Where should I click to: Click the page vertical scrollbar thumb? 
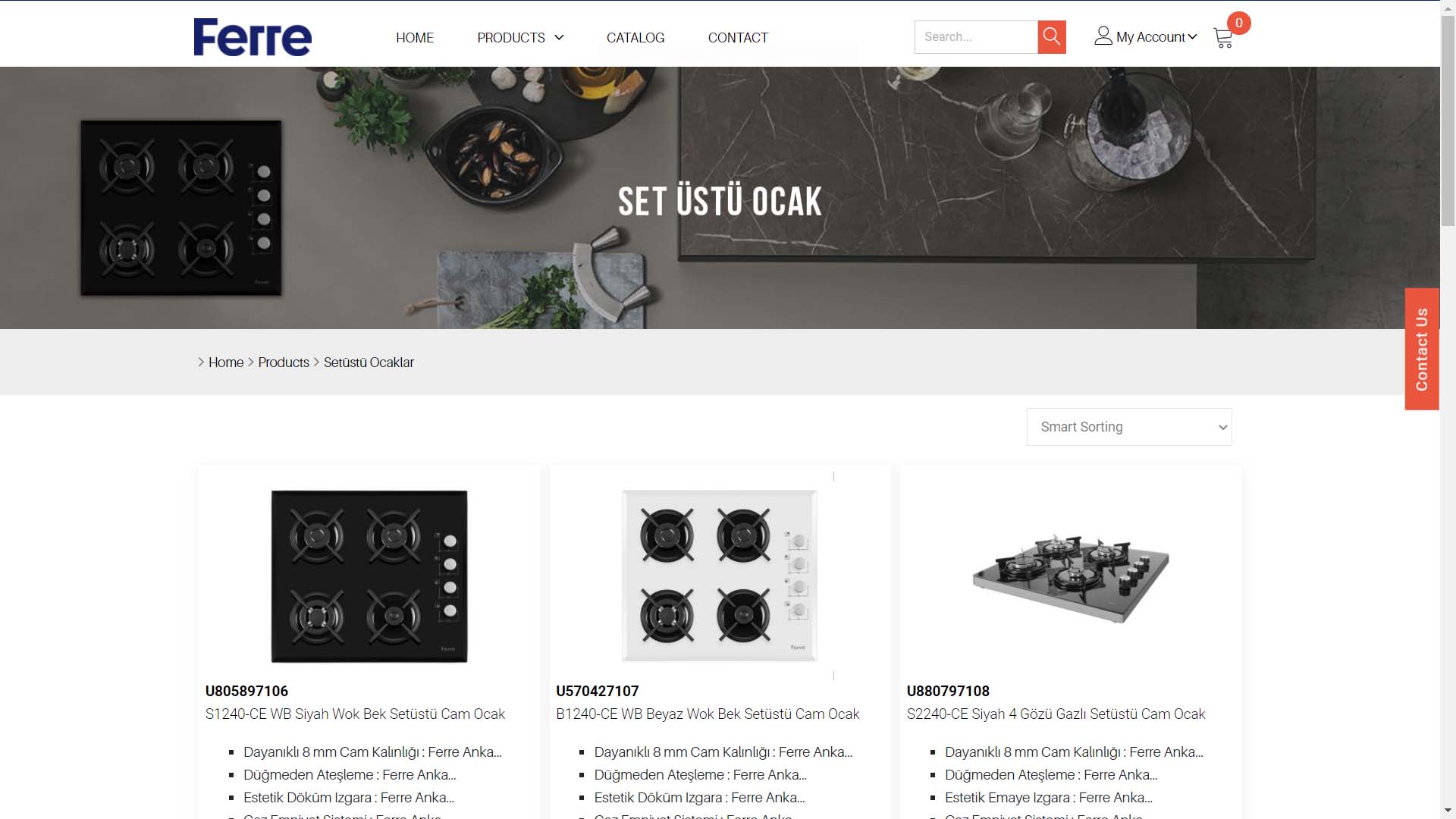[x=1448, y=121]
